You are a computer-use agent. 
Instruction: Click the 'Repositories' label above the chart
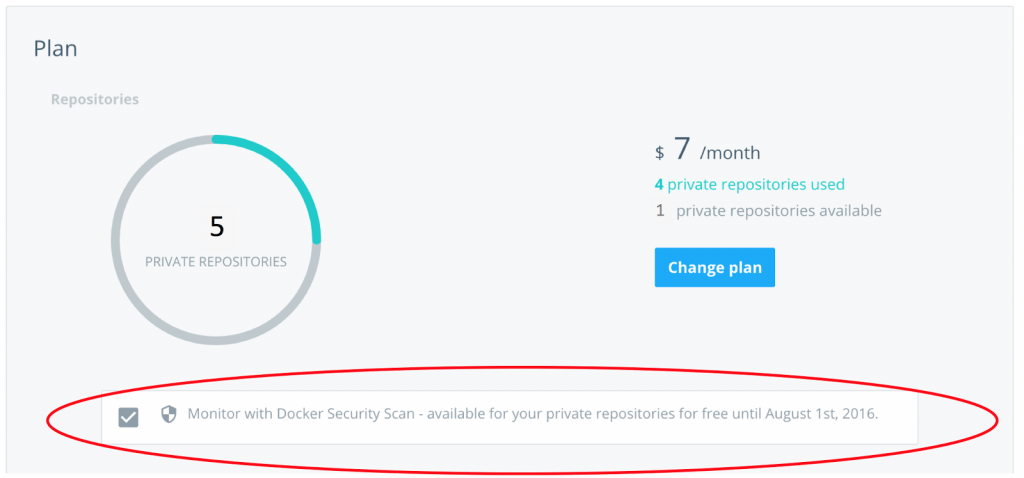(x=95, y=100)
